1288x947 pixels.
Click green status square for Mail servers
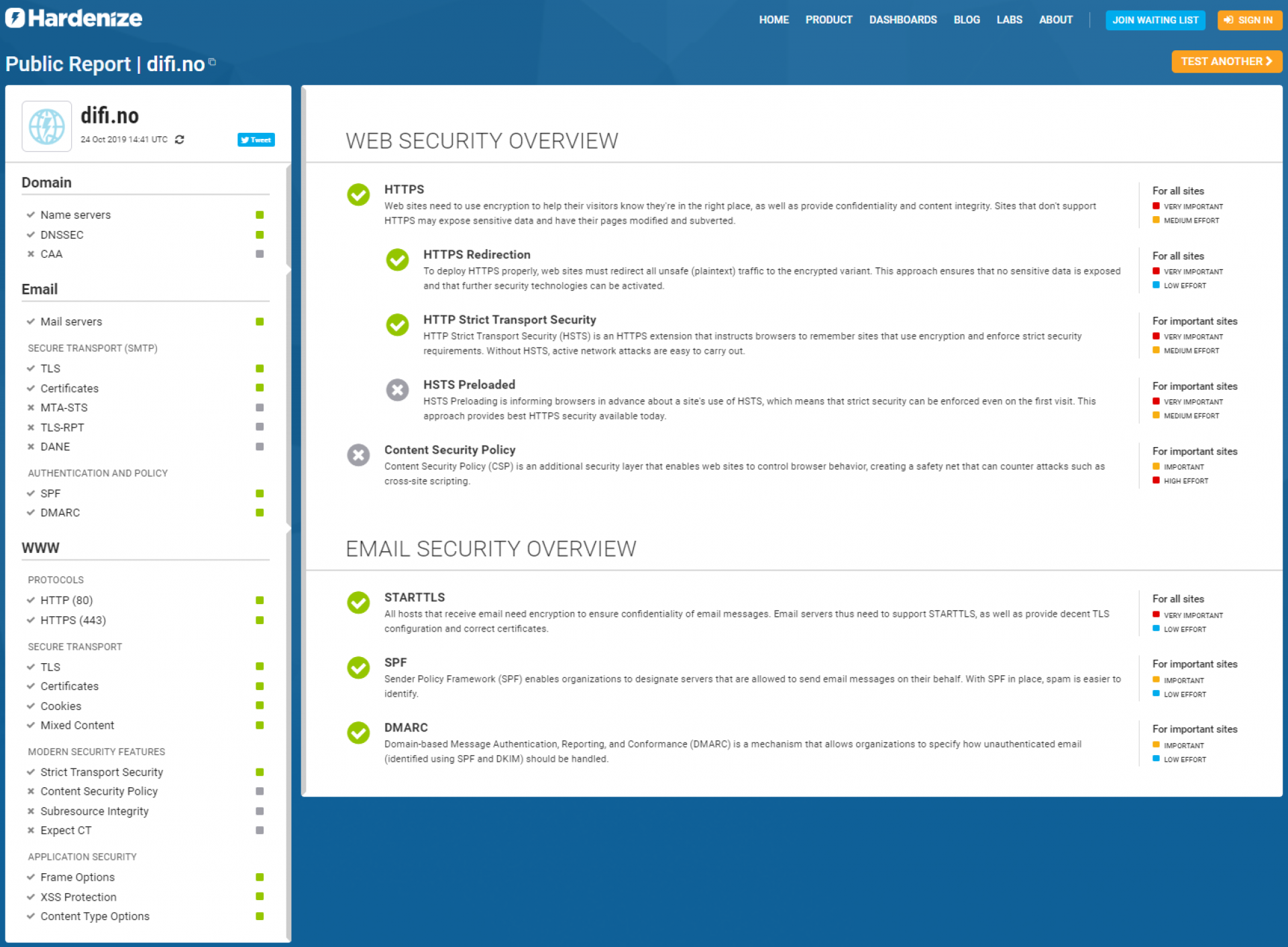click(x=260, y=321)
